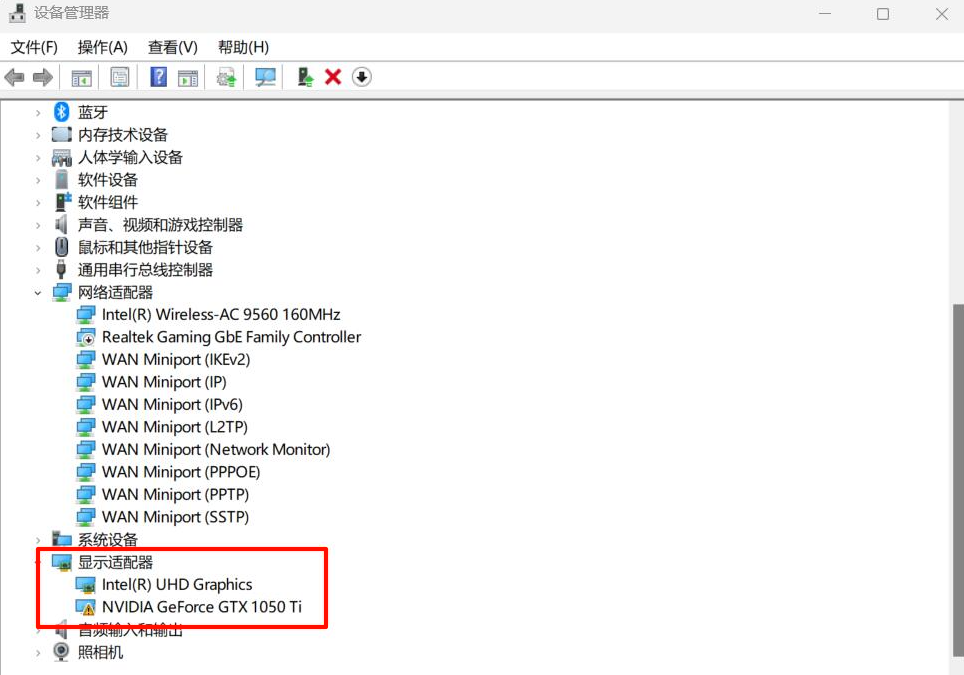Select Realtek Gaming GbE Family Controller

[231, 337]
